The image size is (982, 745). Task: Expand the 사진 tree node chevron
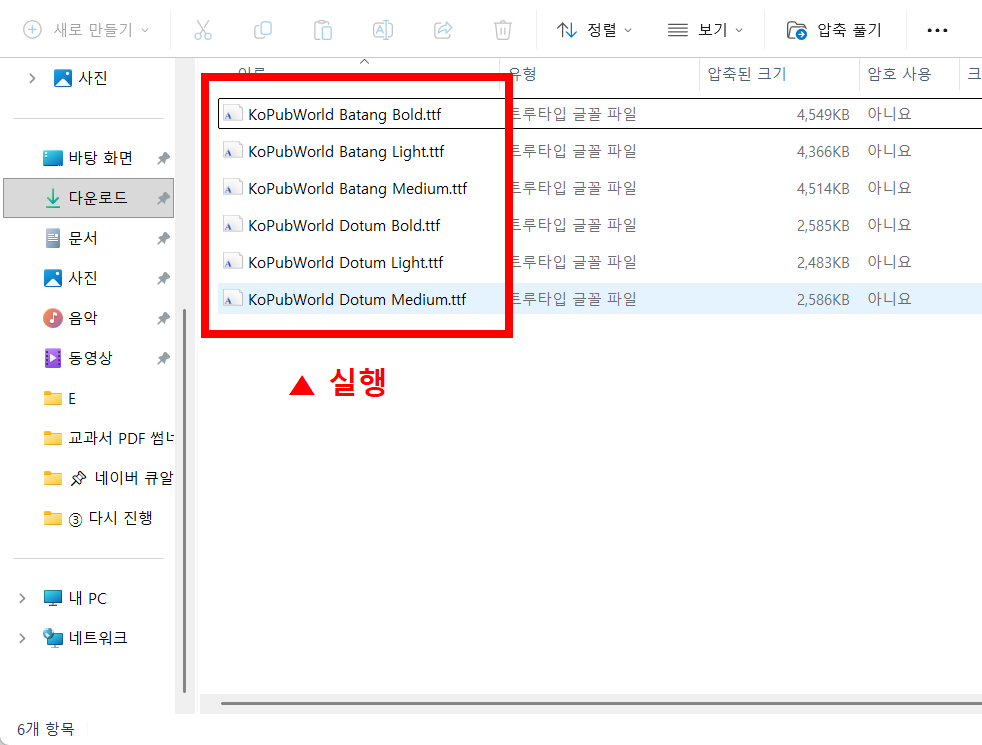tap(32, 78)
